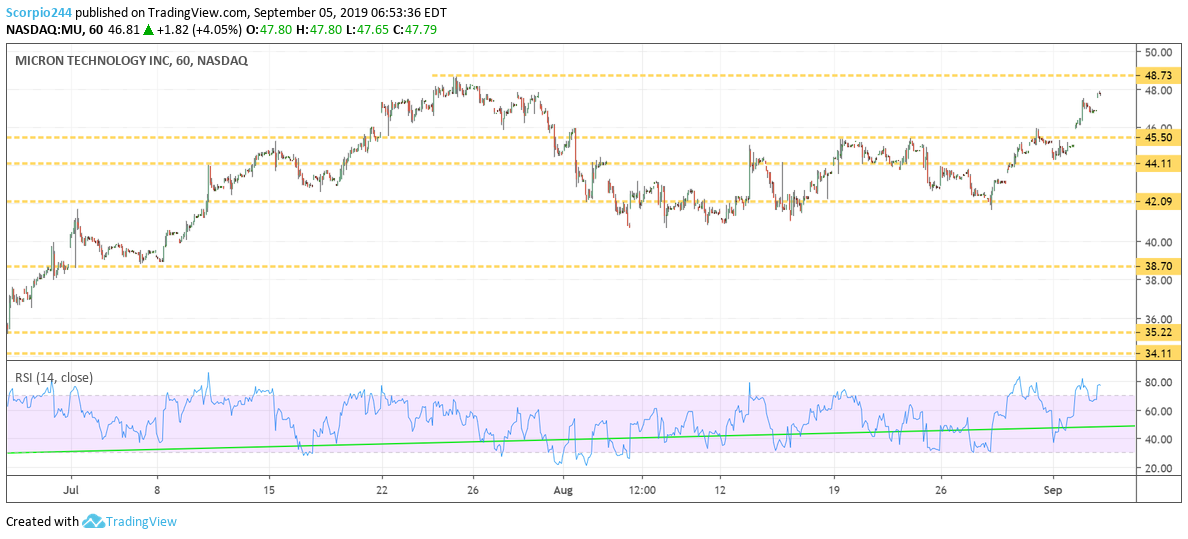The width and height of the screenshot is (1188, 539).
Task: Click the TradingView cloud logo icon
Action: pyautogui.click(x=92, y=522)
